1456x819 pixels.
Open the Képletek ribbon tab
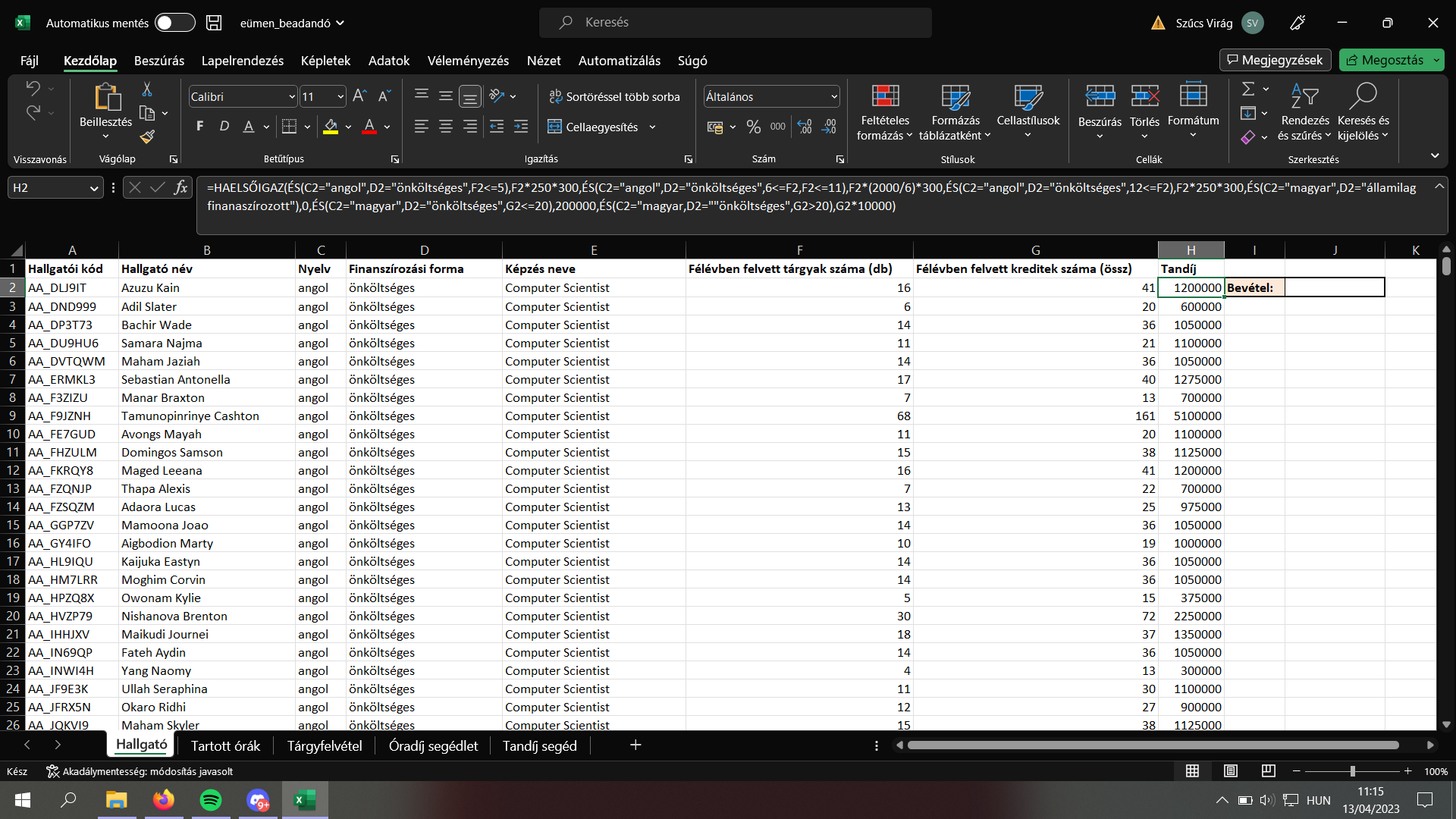(x=325, y=61)
